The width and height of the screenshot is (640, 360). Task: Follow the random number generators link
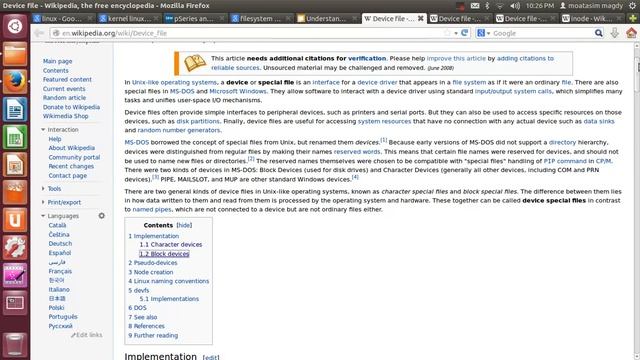coord(179,130)
